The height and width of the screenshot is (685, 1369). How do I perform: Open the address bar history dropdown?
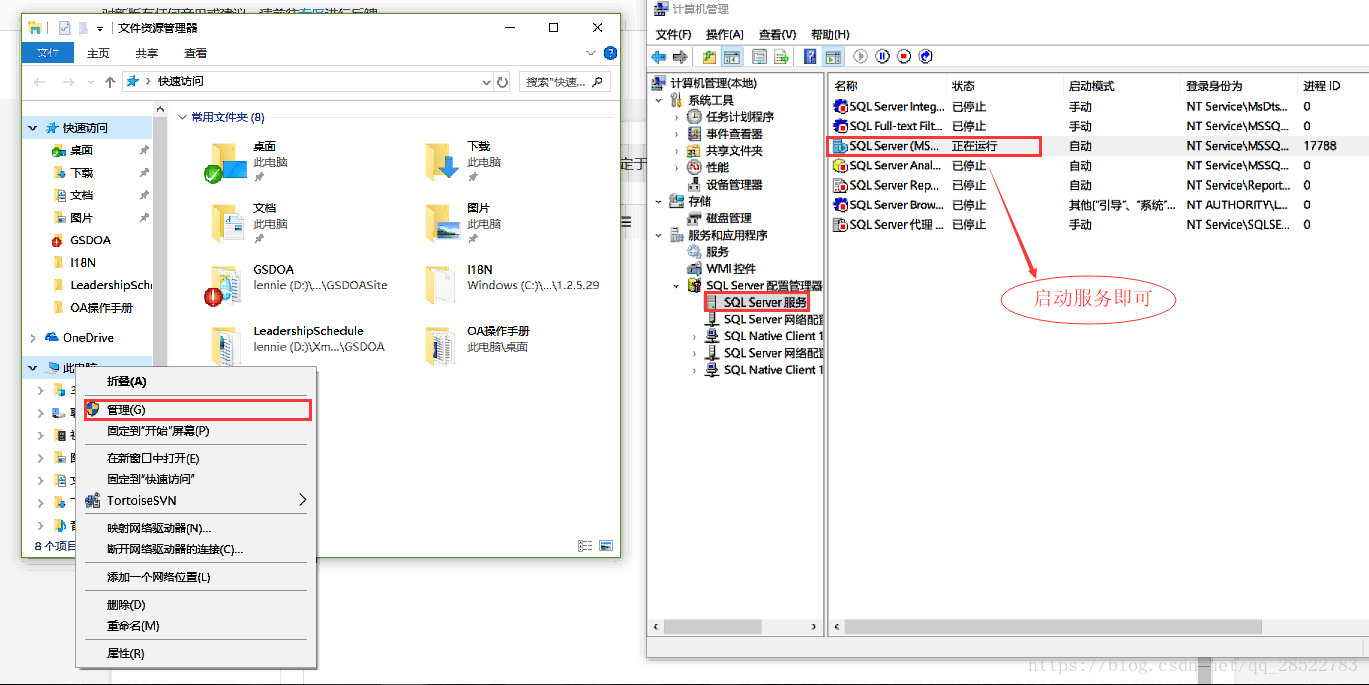point(487,82)
